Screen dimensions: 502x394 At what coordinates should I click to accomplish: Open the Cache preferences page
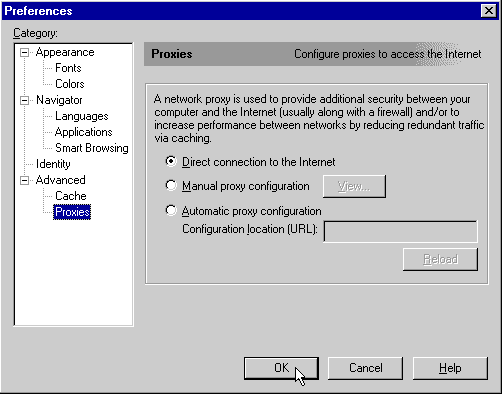click(x=71, y=196)
